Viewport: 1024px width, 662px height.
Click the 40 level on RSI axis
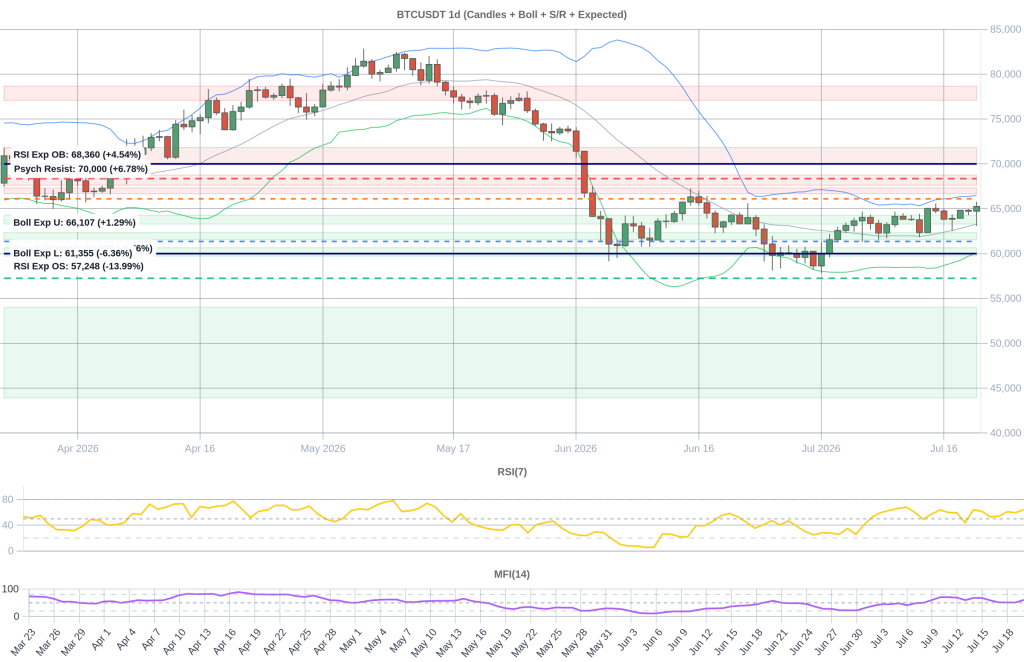click(x=8, y=526)
